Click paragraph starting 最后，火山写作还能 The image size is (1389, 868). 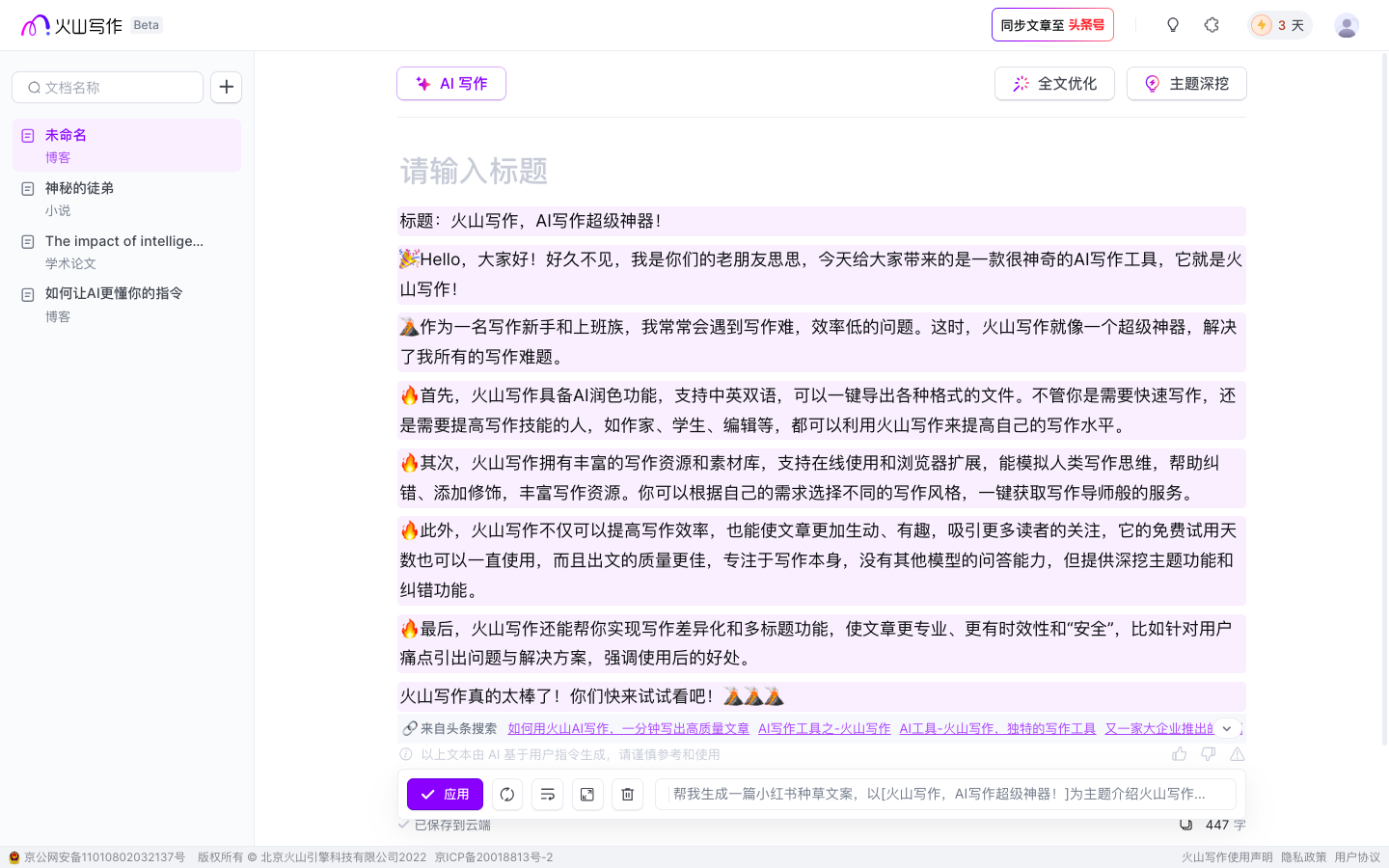click(x=822, y=643)
